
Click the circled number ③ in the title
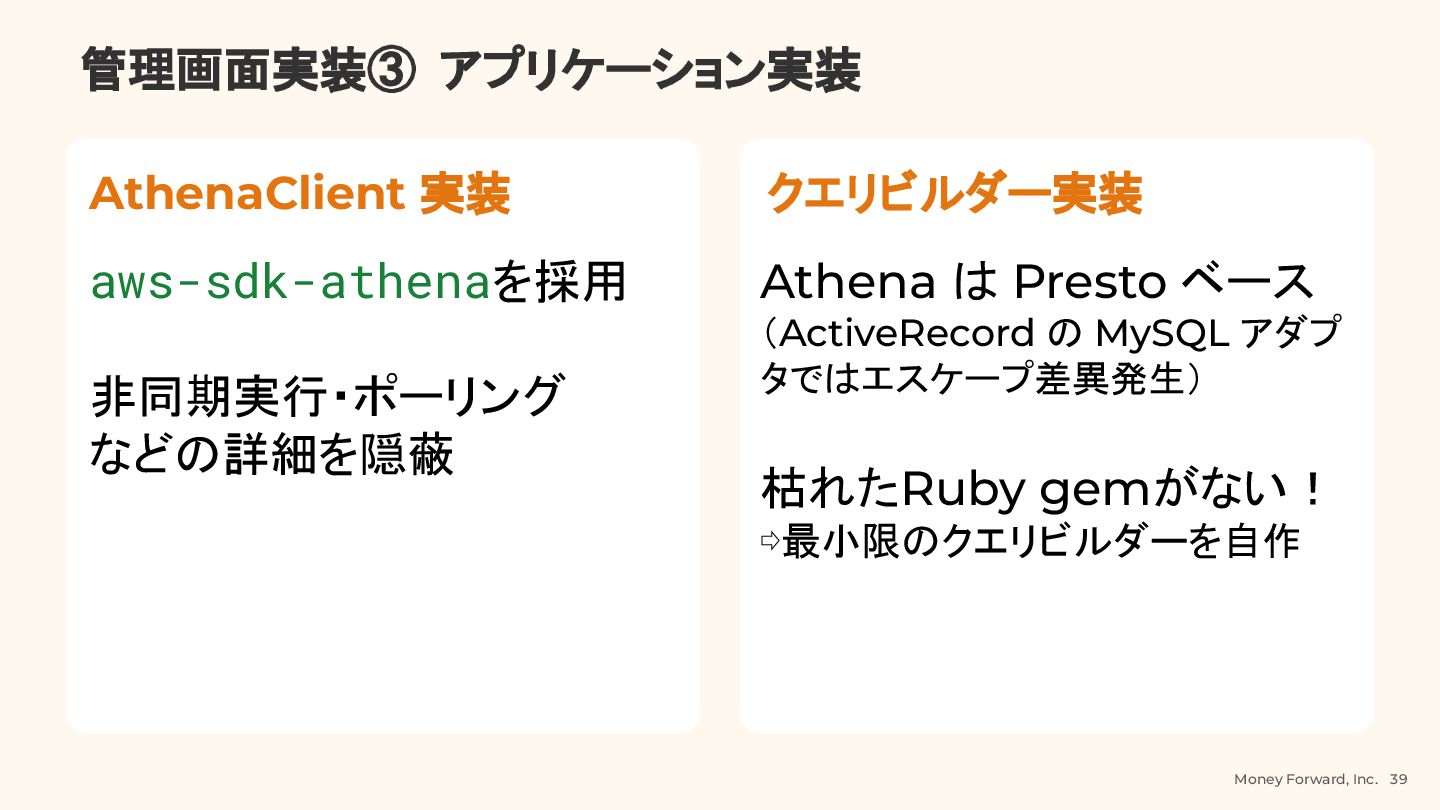coord(391,72)
